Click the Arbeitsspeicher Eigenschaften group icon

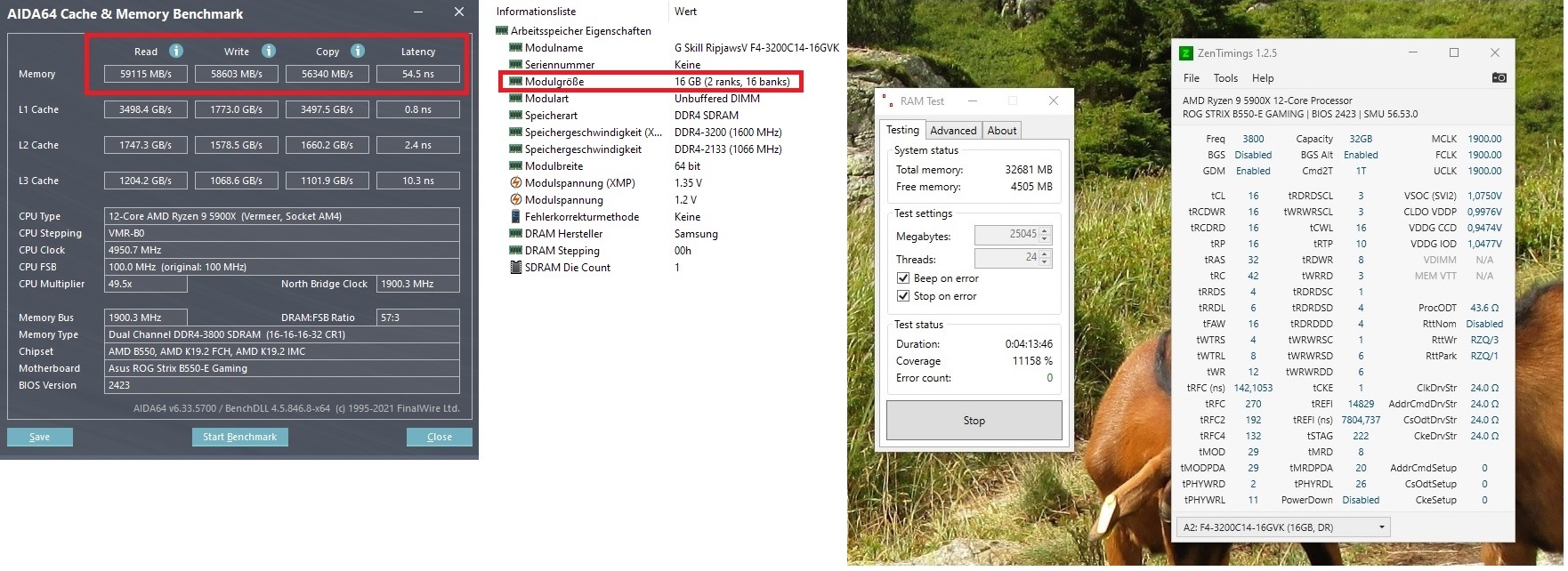[x=502, y=31]
